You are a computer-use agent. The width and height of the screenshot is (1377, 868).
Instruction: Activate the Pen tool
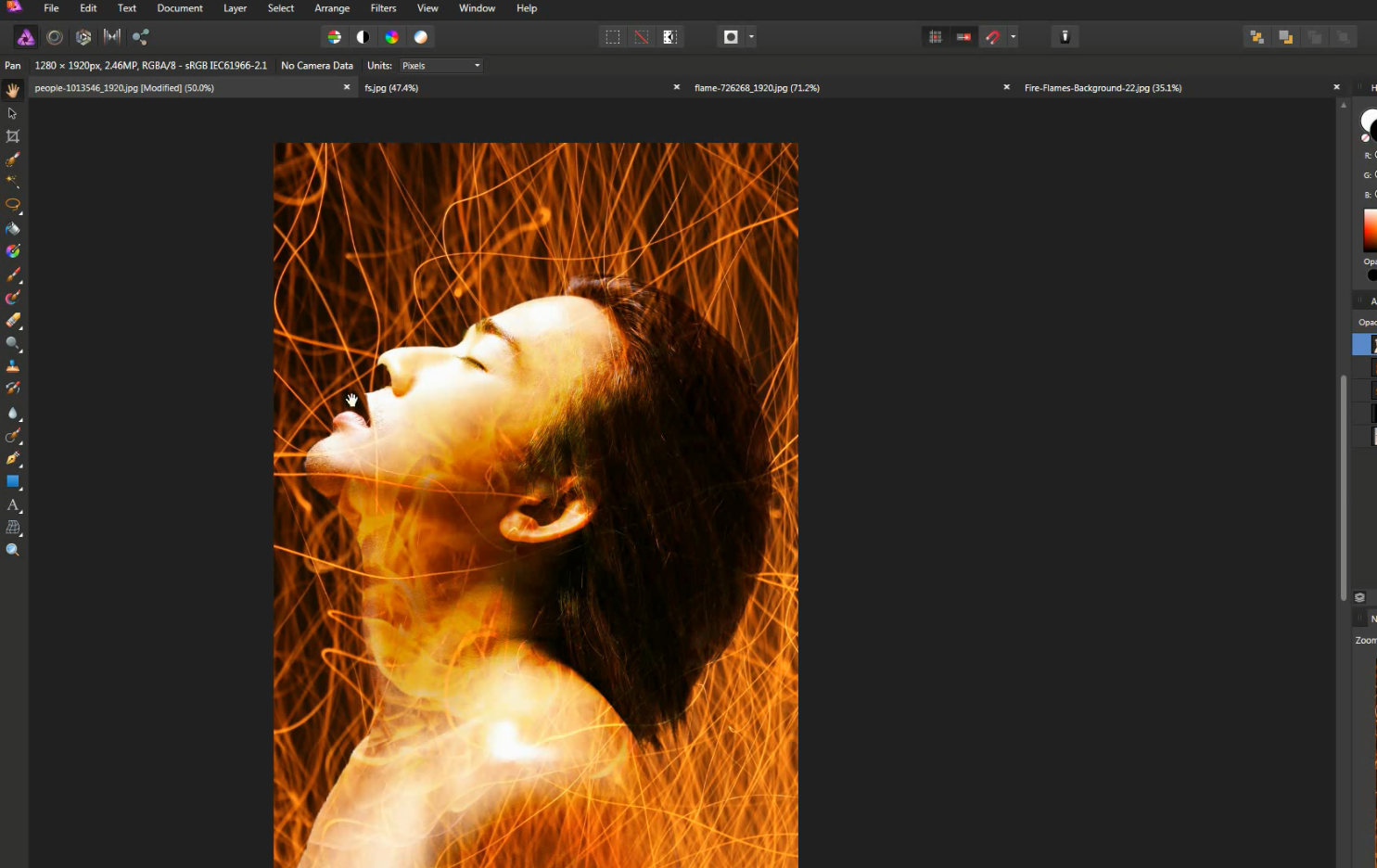point(13,458)
